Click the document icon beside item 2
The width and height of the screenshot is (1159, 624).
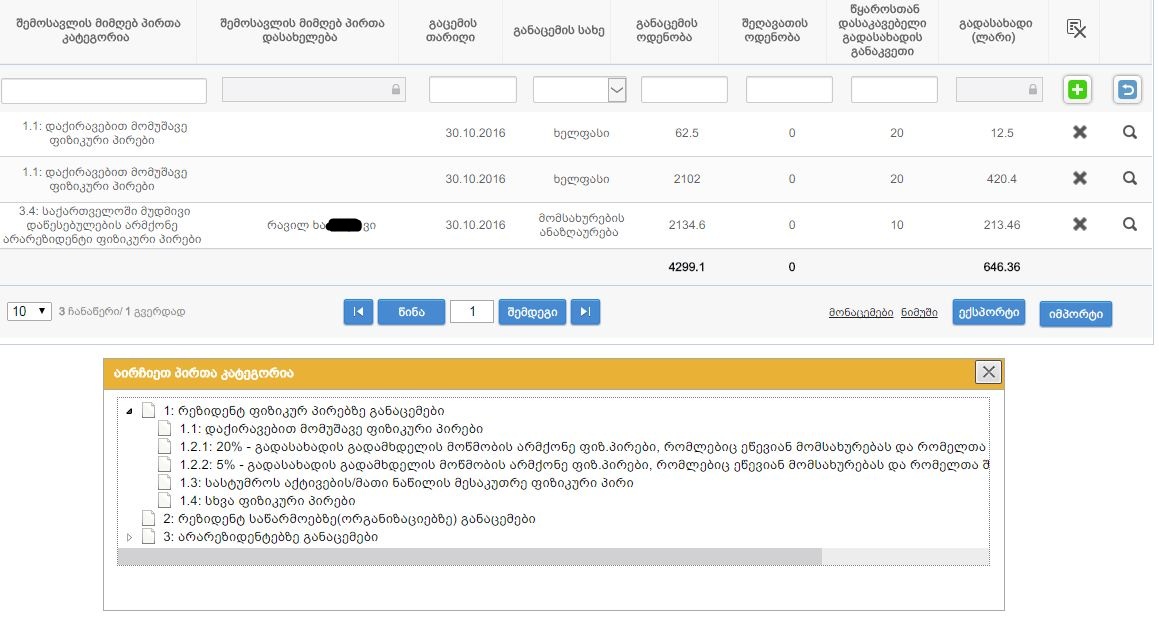(x=149, y=518)
